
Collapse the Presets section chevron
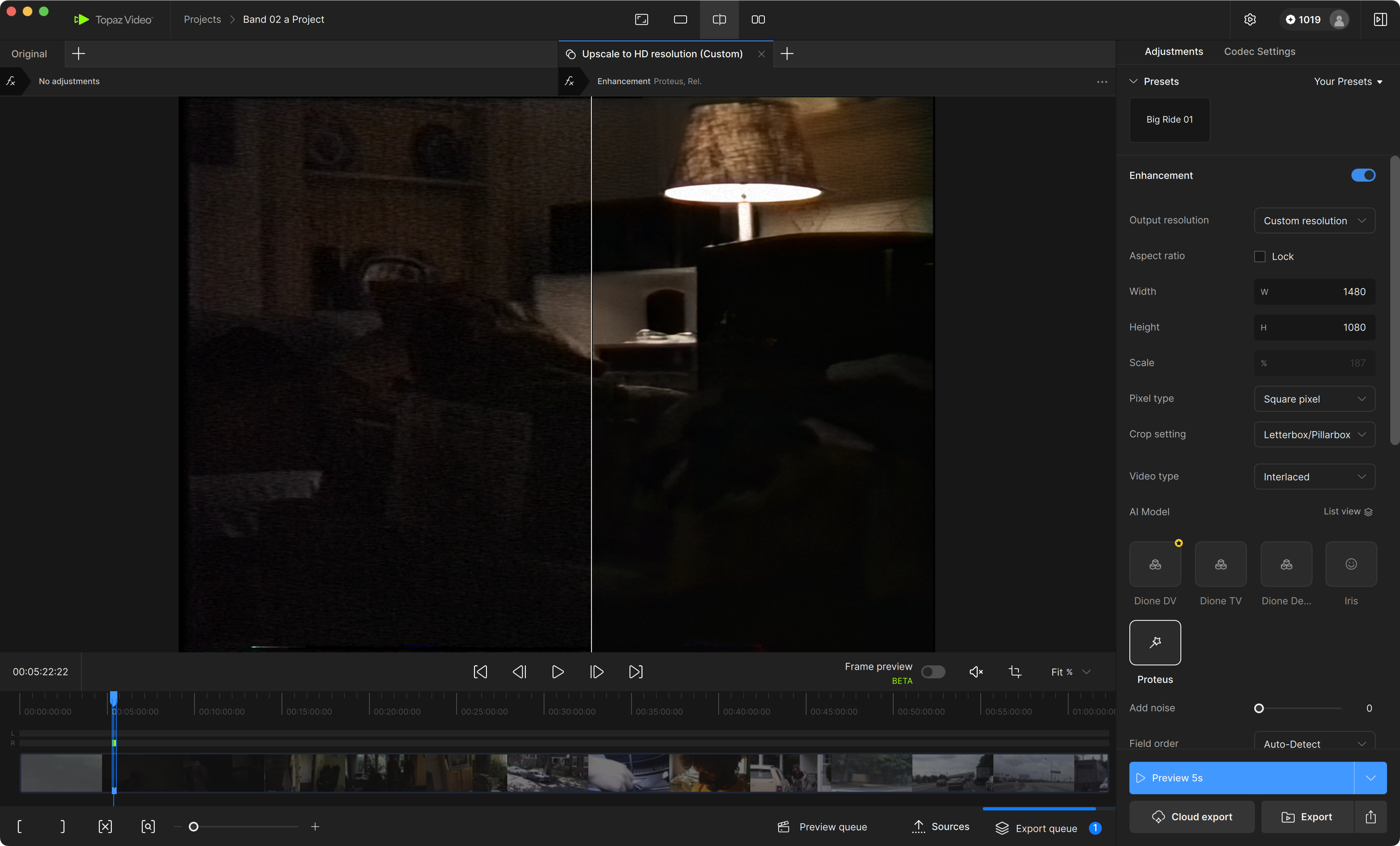(1133, 81)
